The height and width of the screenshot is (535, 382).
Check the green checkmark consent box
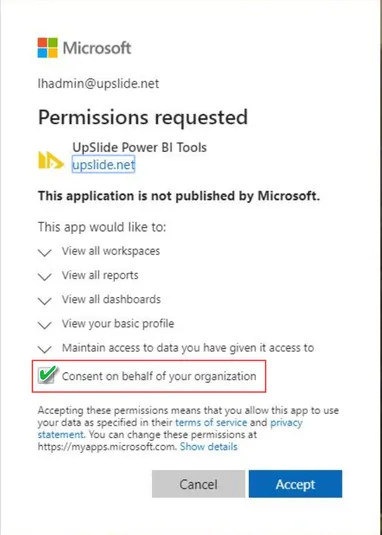tap(47, 375)
